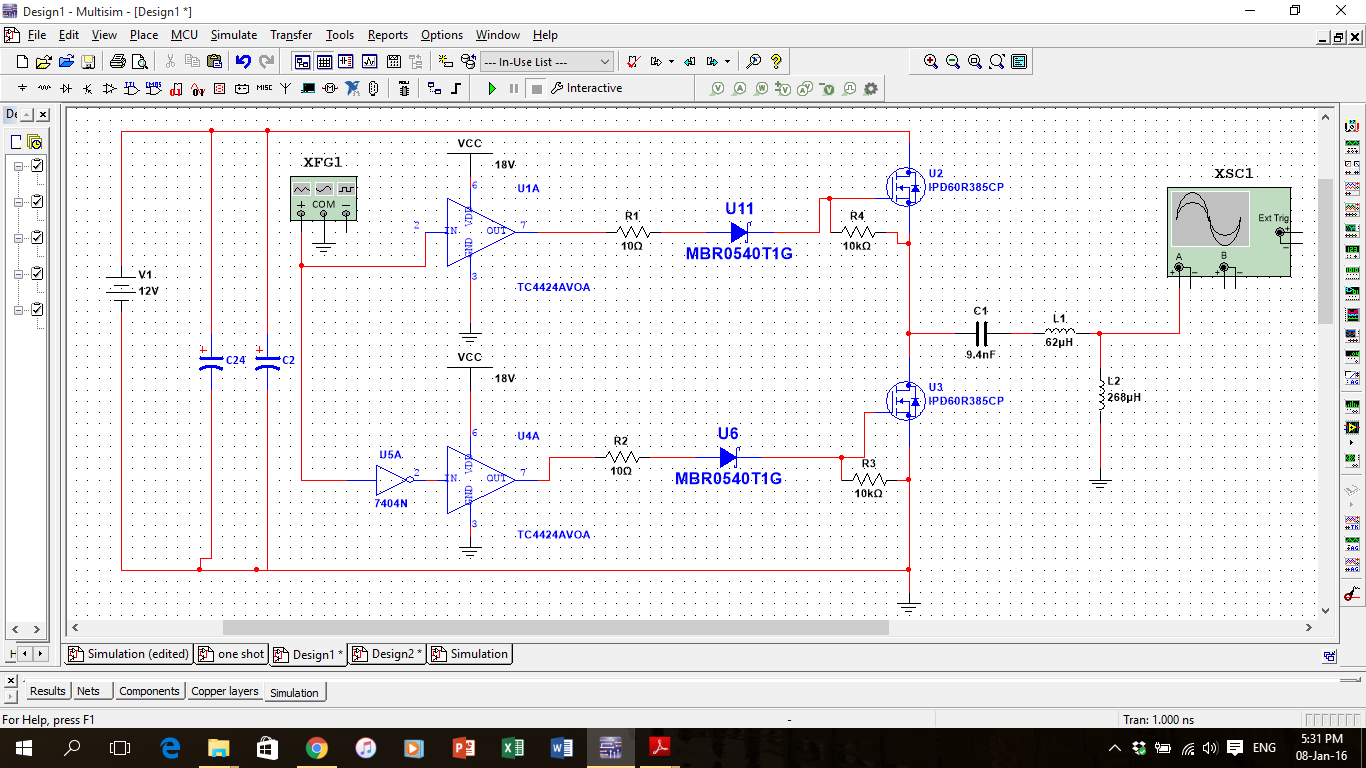Screen dimensions: 1366x768
Task: Open the Forward annotate dropdown arrow
Action: 727,62
